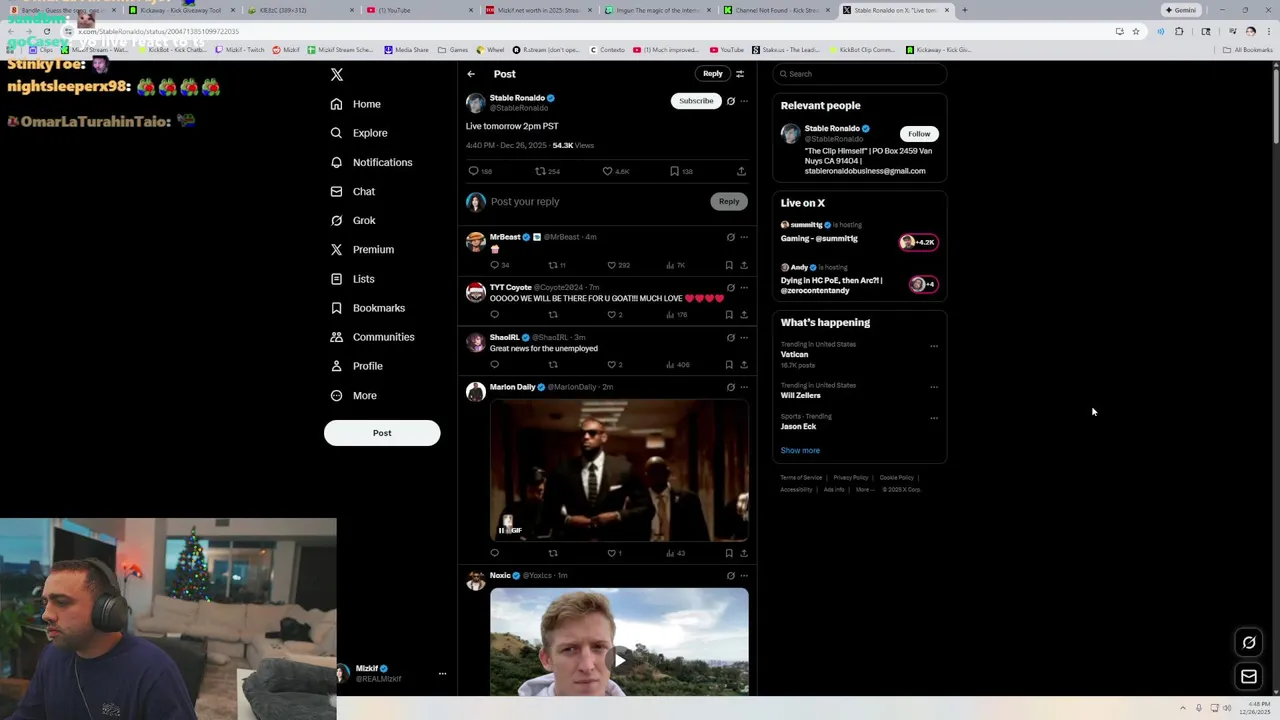Bookmark ShaoIRL's reply
Image resolution: width=1280 pixels, height=720 pixels.
click(729, 365)
